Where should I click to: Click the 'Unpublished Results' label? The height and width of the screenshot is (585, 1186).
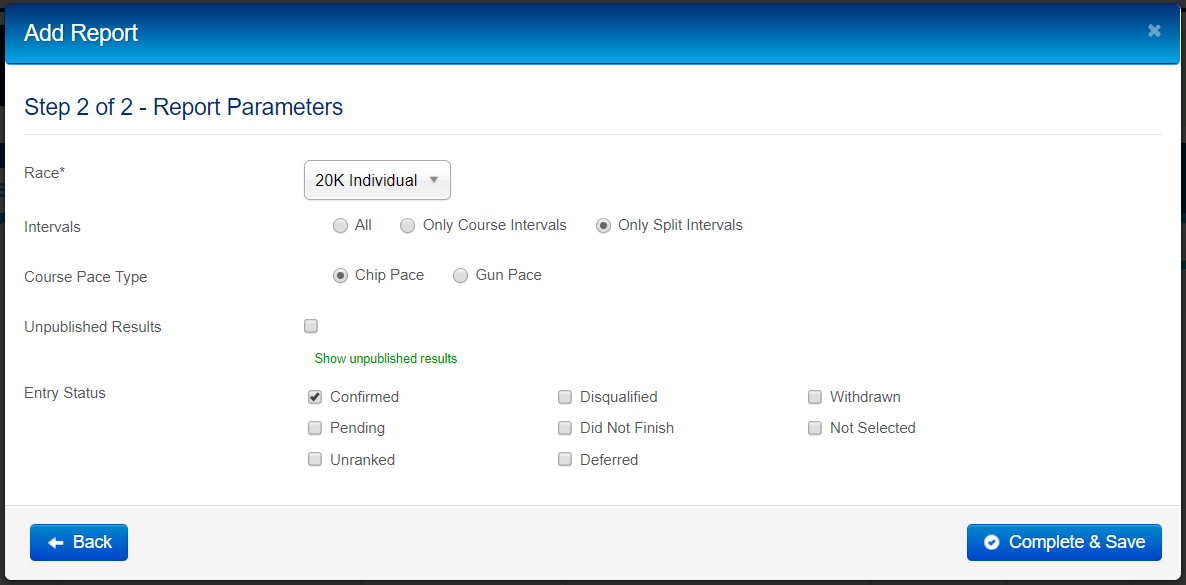click(93, 327)
